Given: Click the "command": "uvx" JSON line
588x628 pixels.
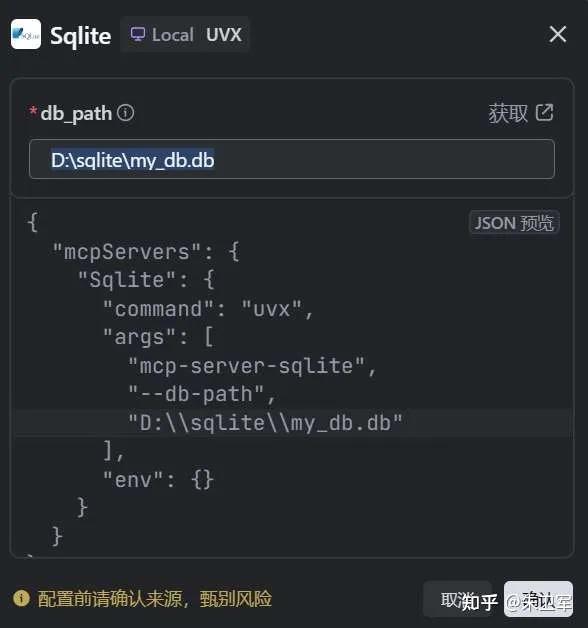Looking at the screenshot, I should [x=207, y=309].
